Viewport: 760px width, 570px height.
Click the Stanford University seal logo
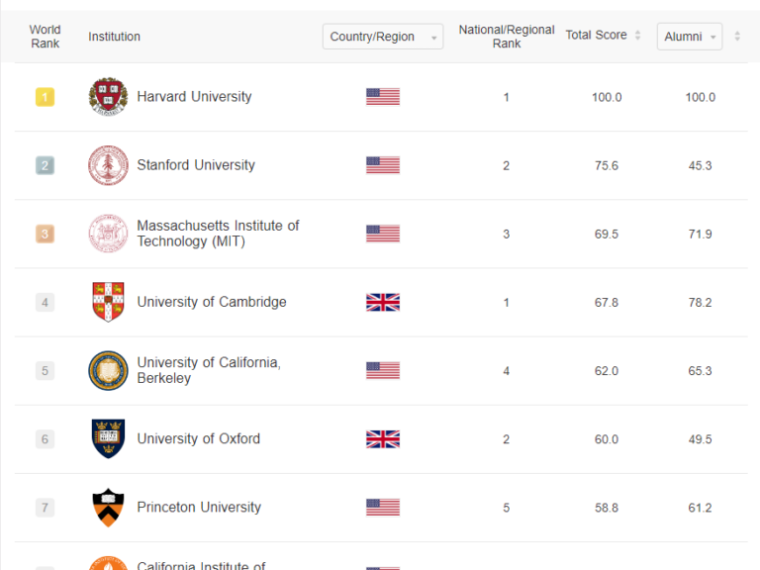coord(108,165)
